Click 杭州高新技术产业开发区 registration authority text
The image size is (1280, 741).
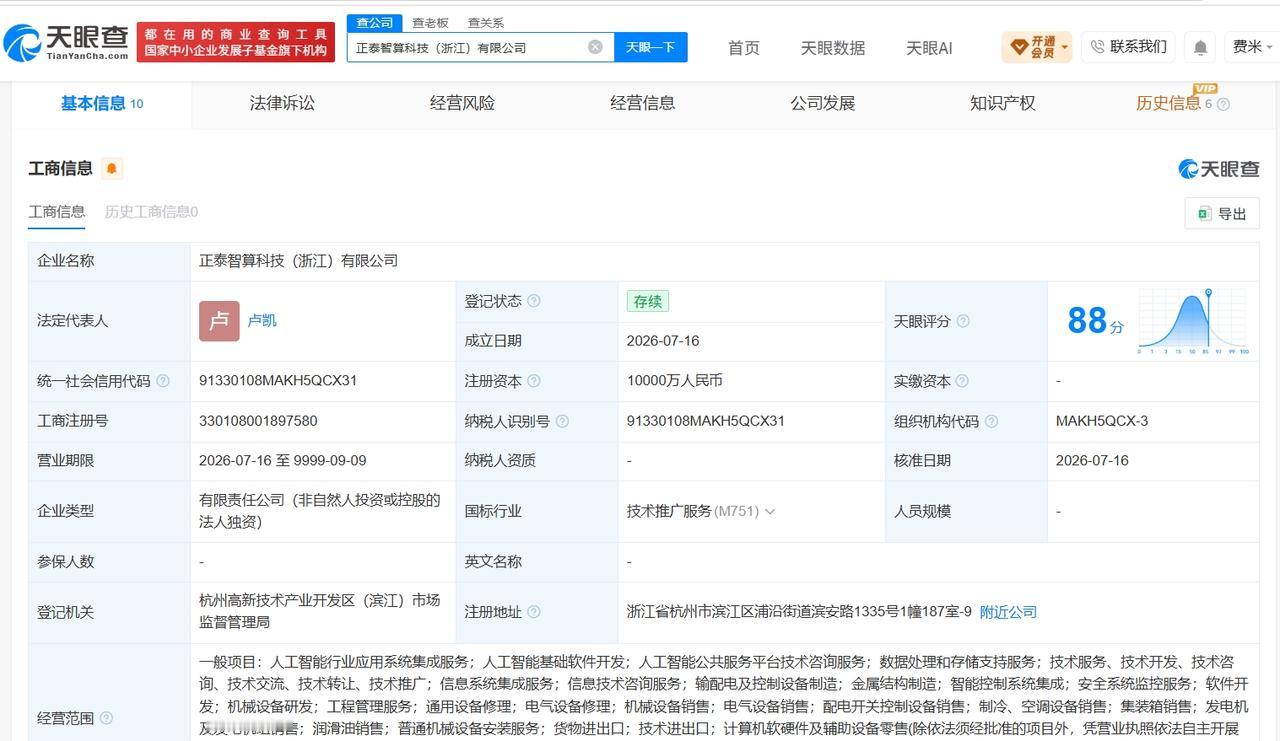tap(319, 611)
